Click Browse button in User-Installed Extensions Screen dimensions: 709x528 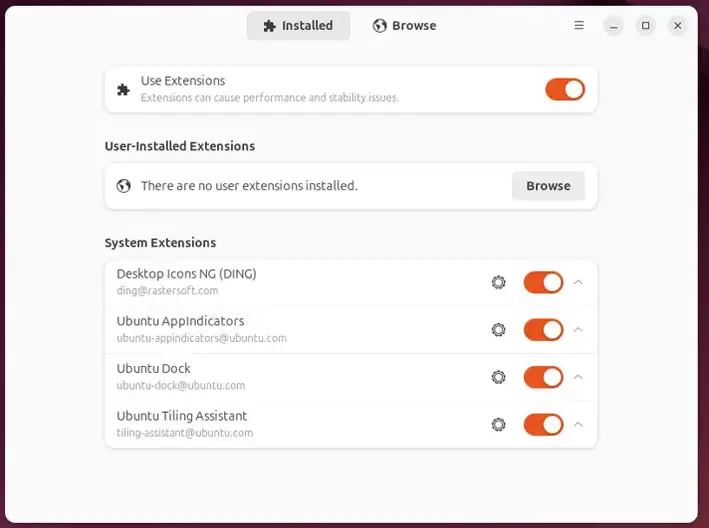(x=548, y=186)
